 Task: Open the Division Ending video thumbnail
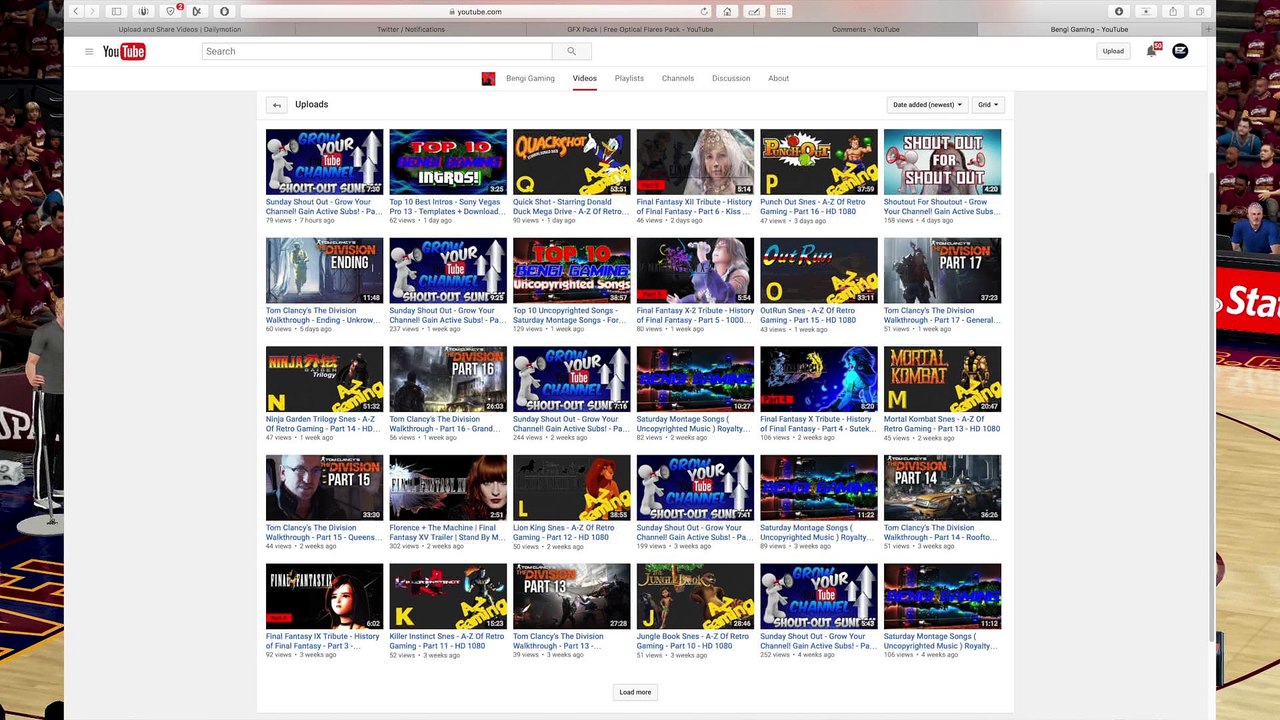click(x=324, y=270)
